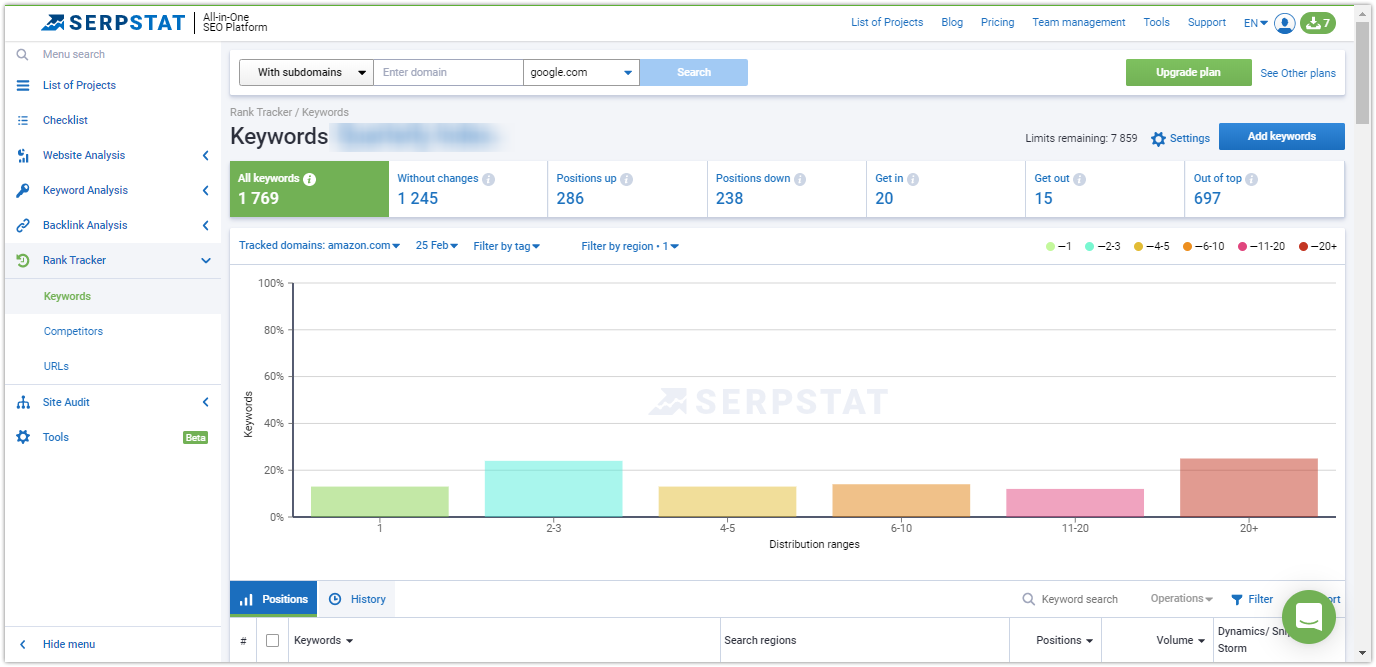Open the downloads badge showing 7
The height and width of the screenshot is (667, 1376).
tap(1317, 23)
